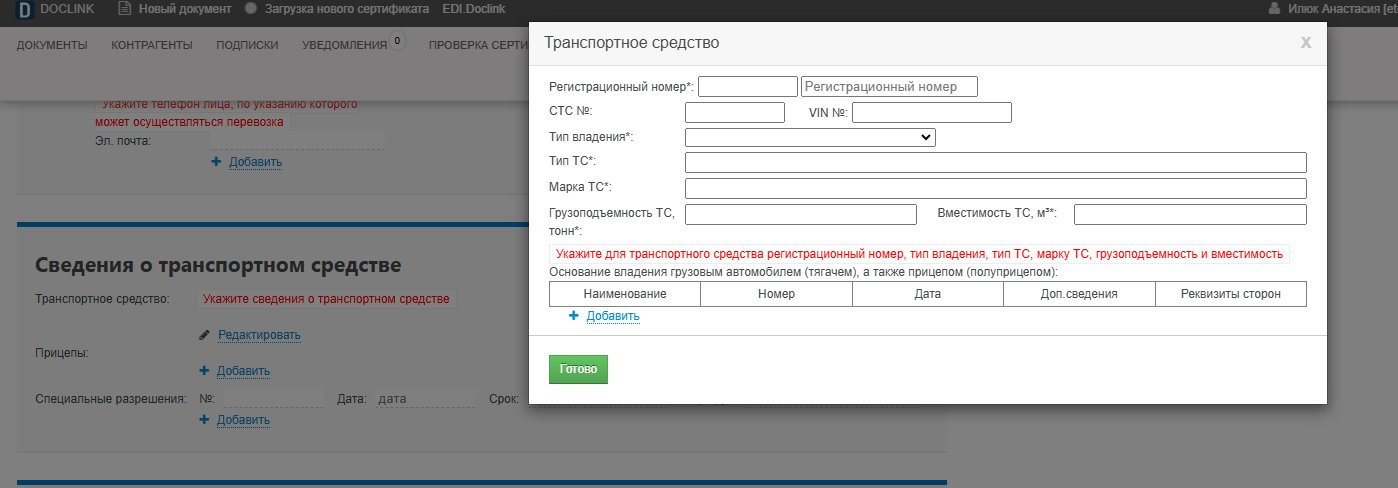This screenshot has width=1398, height=488.
Task: Click Добавить link under Прицепы
Action: coord(243,371)
